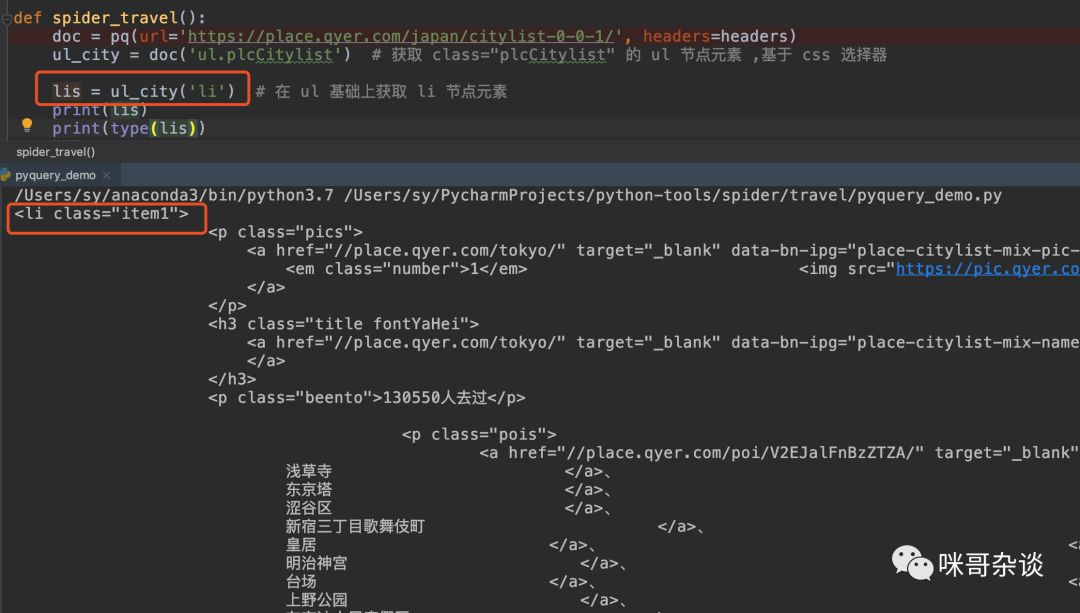This screenshot has height=613, width=1080.
Task: Close the pyquery_demo run tab
Action: pos(106,175)
